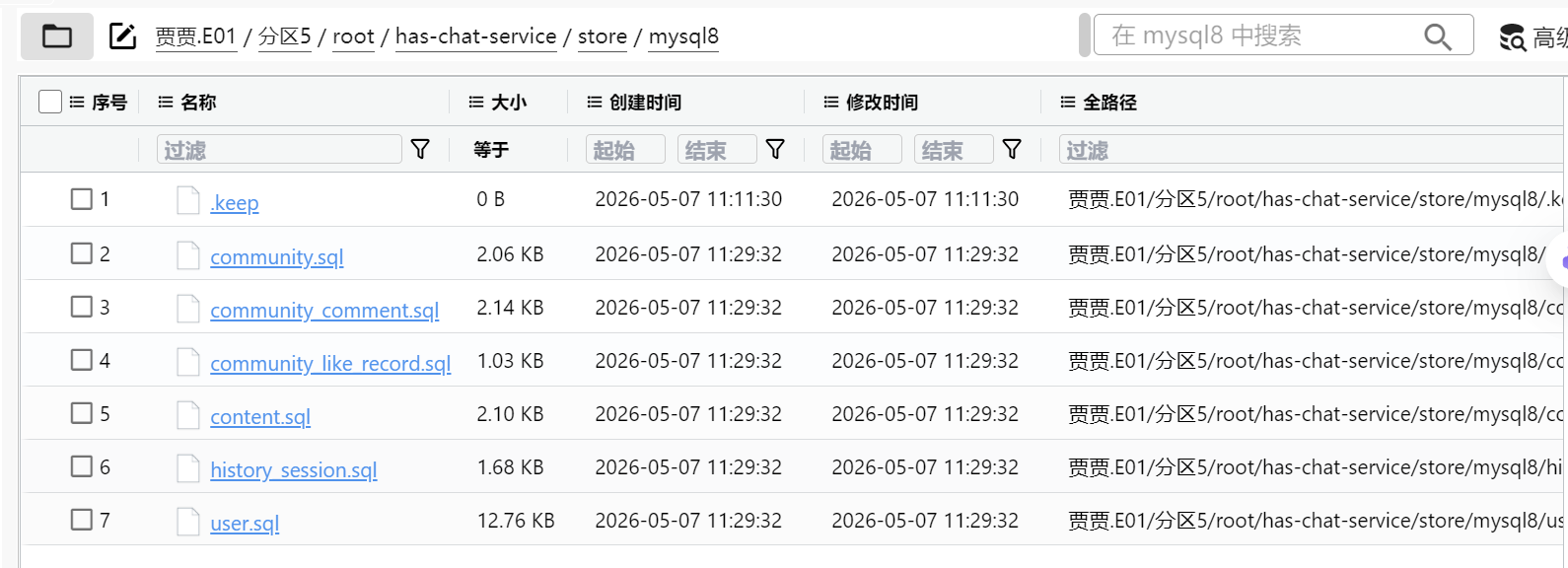Click the name filter input field
This screenshot has width=1568, height=568.
click(279, 149)
